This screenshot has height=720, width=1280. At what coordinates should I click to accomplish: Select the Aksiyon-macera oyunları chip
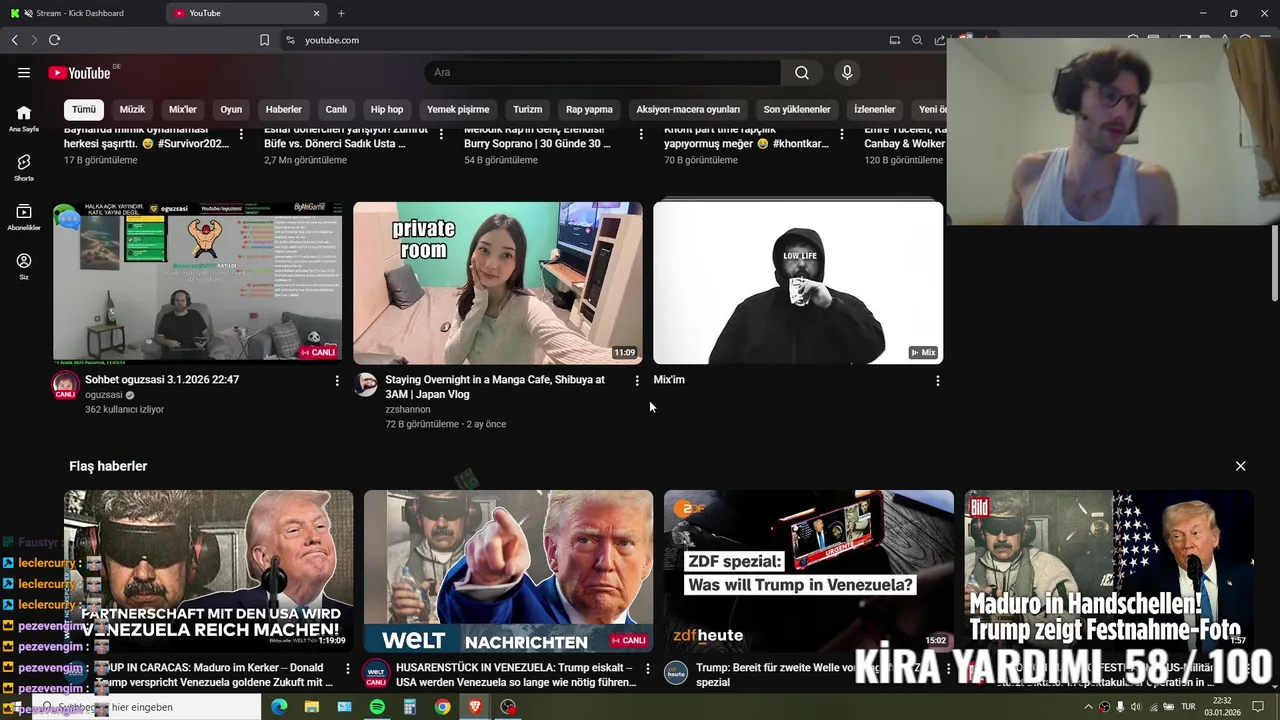[x=688, y=110]
